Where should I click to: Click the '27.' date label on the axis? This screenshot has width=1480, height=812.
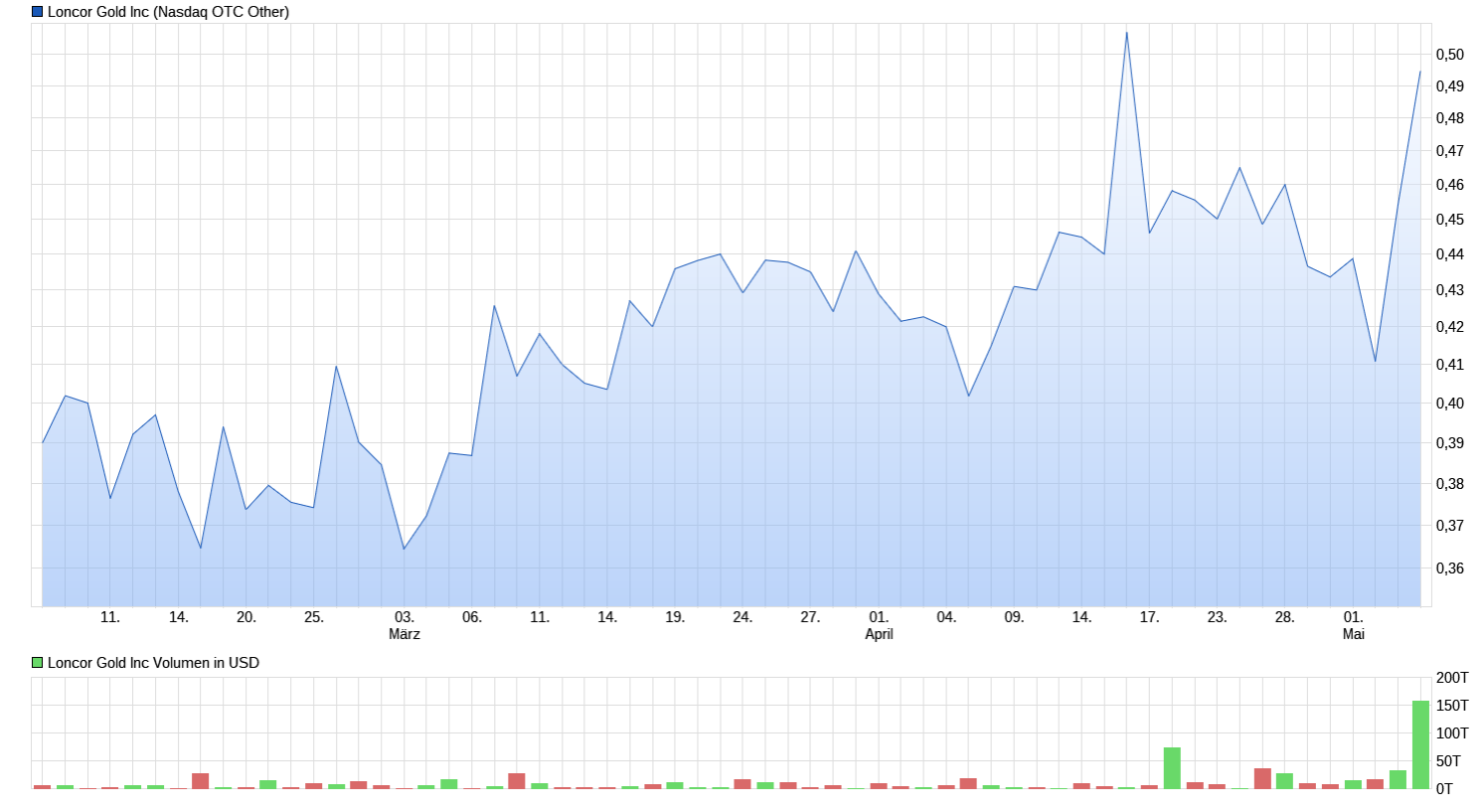point(810,617)
